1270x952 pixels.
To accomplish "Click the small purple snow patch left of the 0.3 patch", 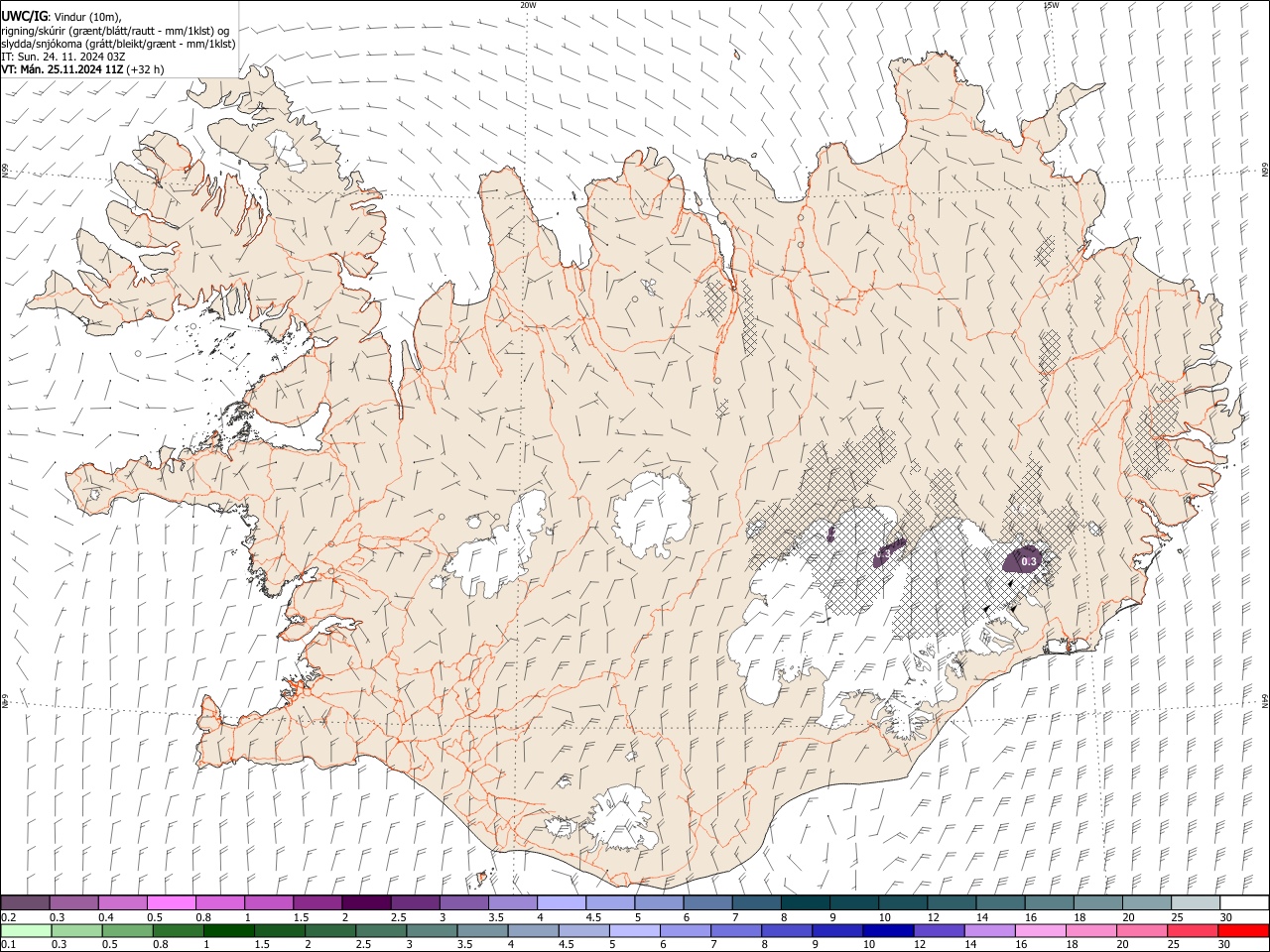I will pos(889,551).
